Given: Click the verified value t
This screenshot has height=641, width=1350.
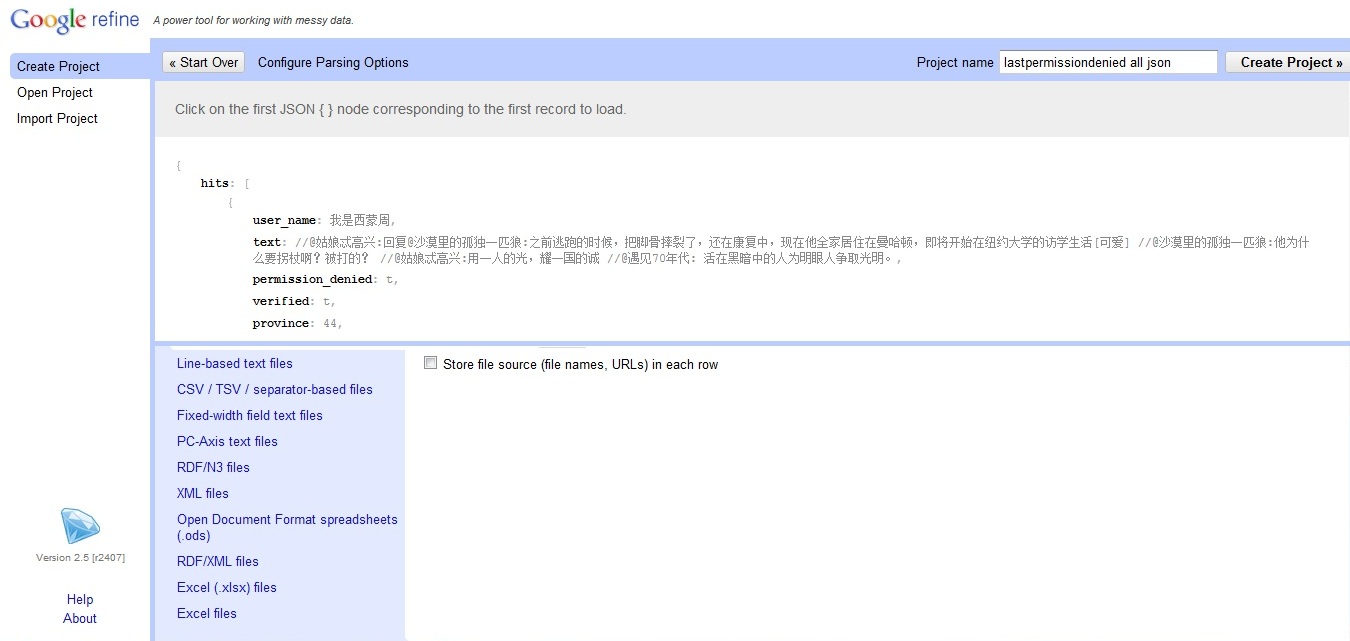Looking at the screenshot, I should [326, 301].
